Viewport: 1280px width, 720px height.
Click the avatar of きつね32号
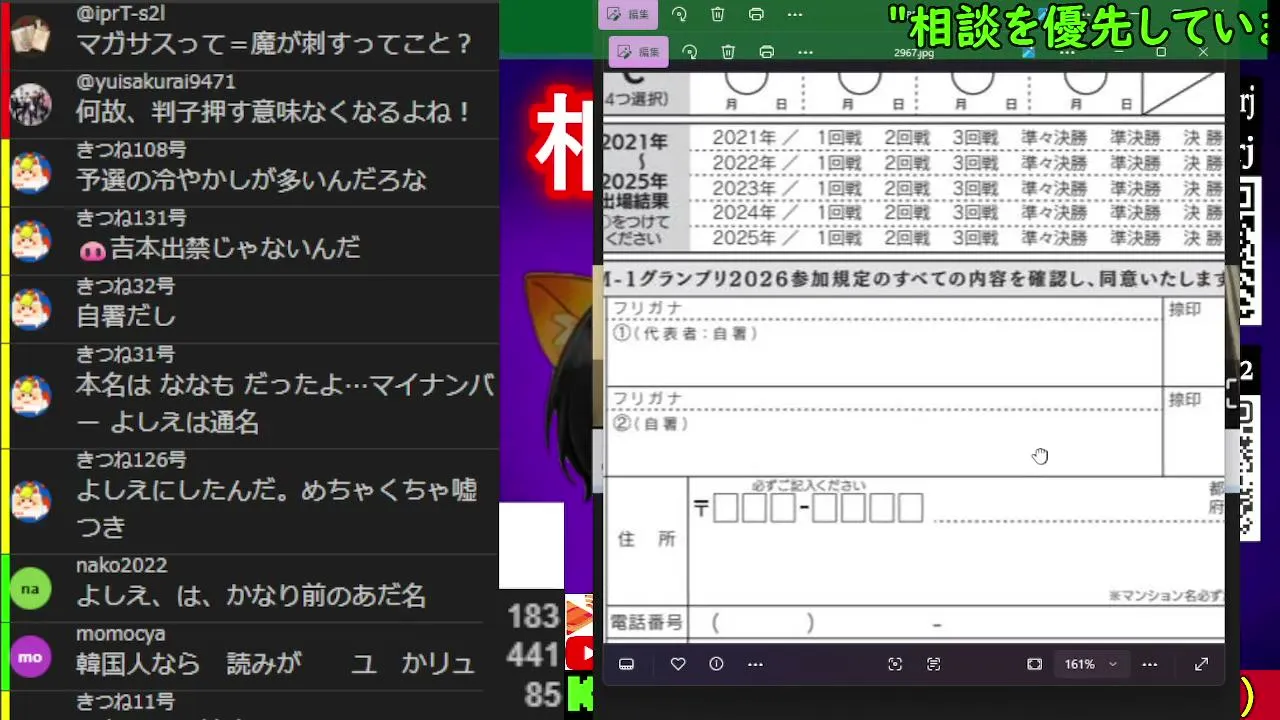[x=30, y=309]
